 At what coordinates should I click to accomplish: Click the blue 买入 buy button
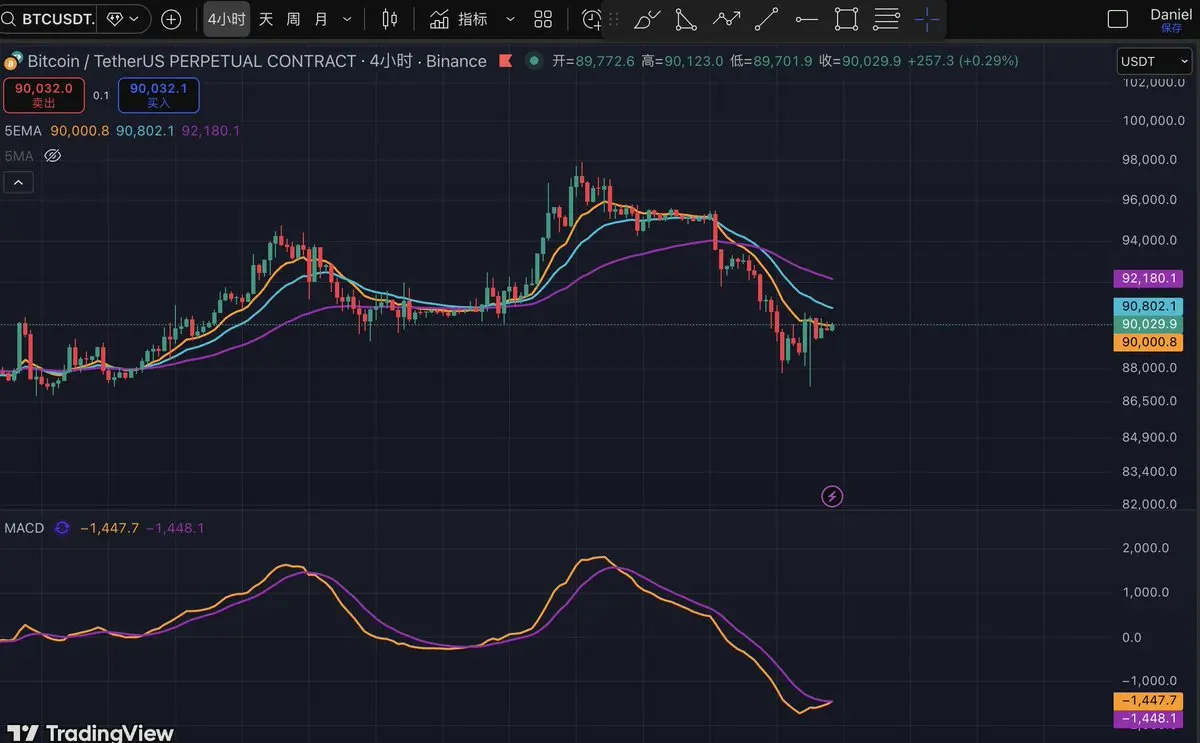click(x=159, y=95)
